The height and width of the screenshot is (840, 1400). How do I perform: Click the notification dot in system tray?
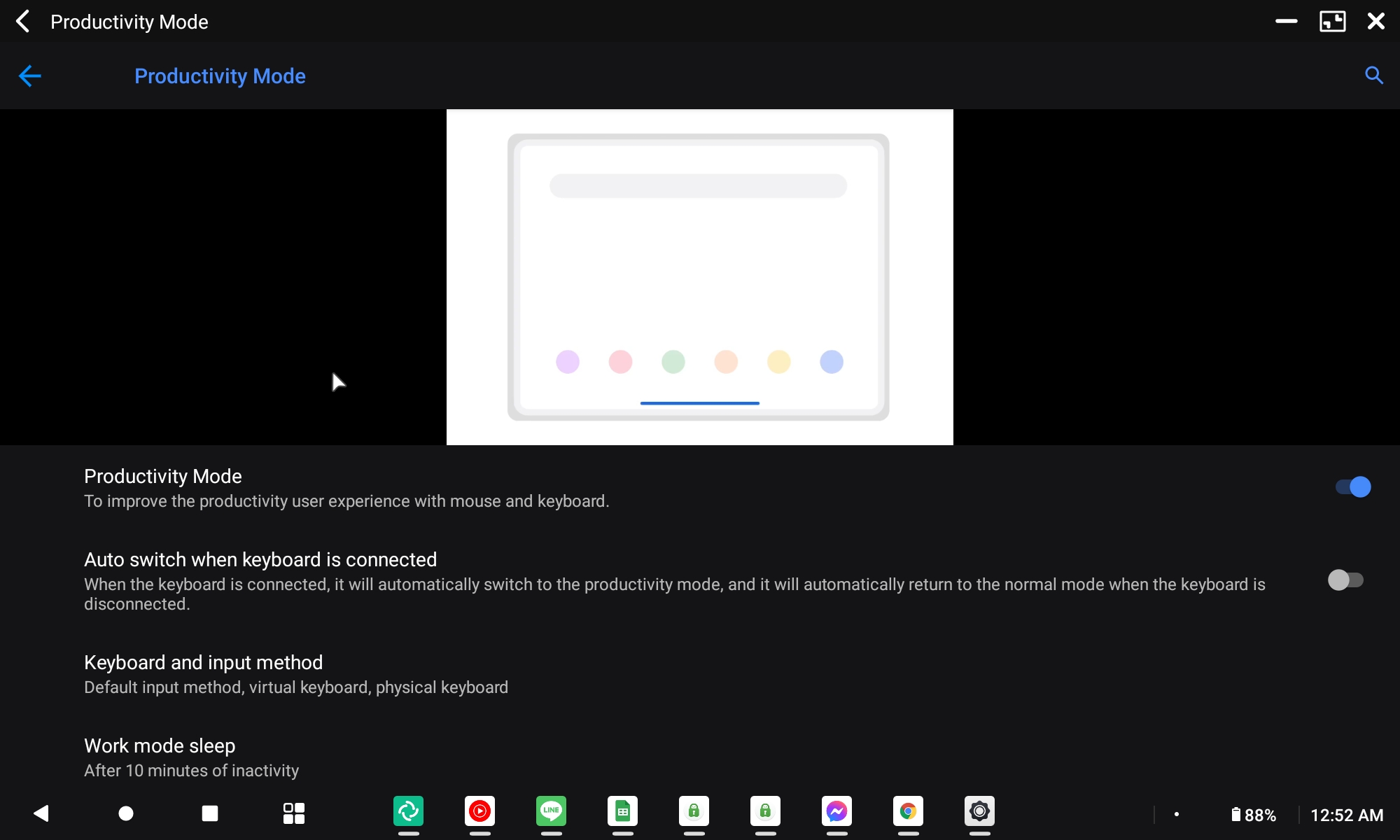pos(1177,814)
